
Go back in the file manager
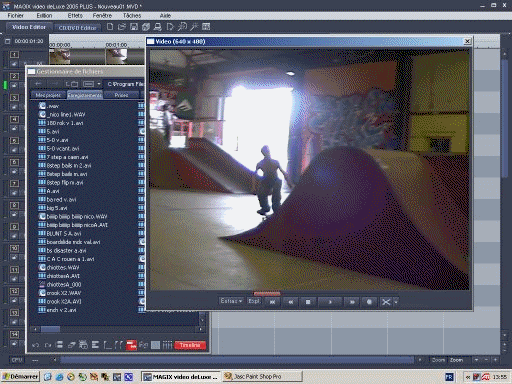pos(38,84)
